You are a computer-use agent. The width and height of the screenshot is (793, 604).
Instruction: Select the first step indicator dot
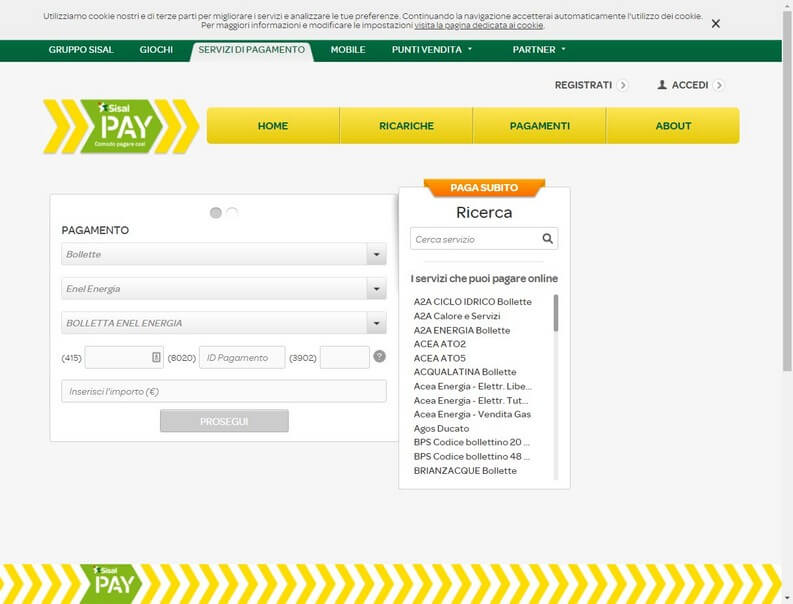tap(215, 213)
